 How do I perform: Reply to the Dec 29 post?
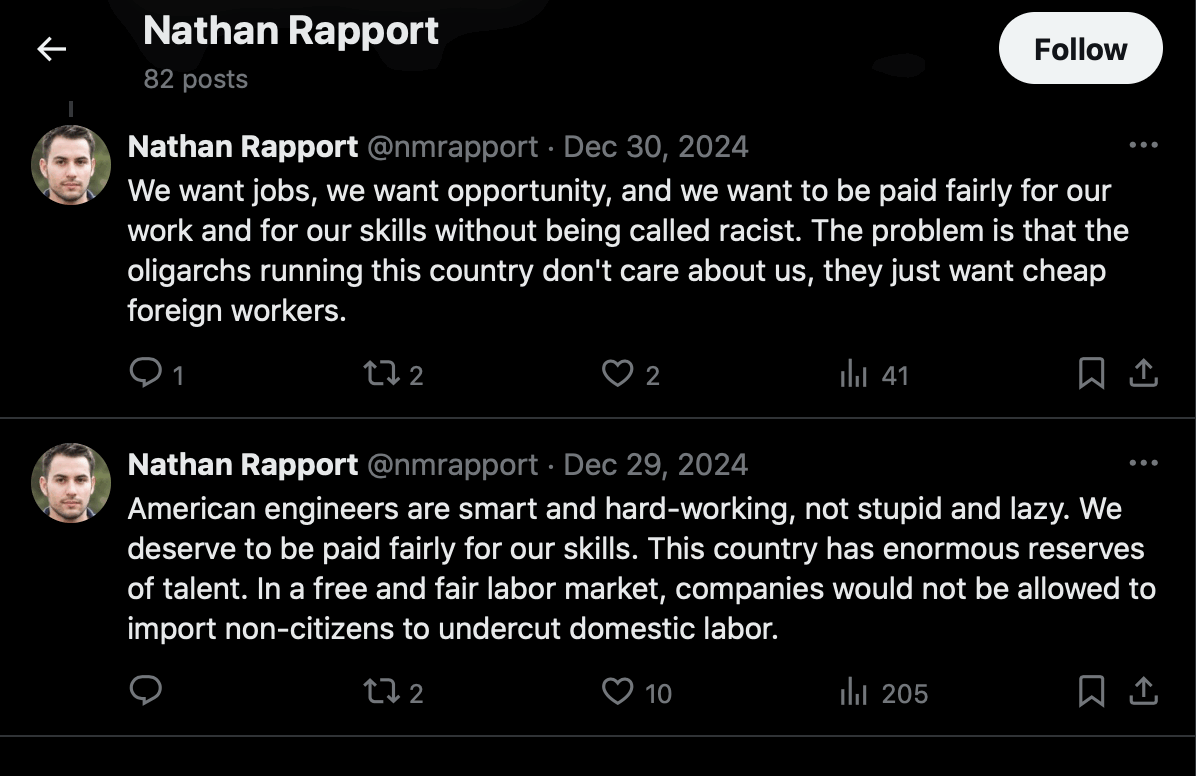[146, 691]
